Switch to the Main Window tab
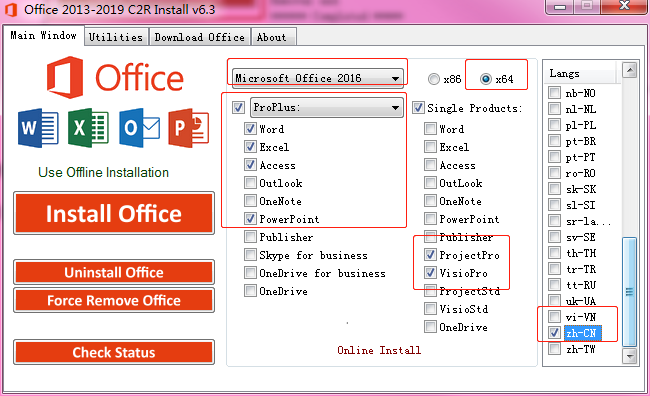The image size is (650, 396). click(43, 36)
